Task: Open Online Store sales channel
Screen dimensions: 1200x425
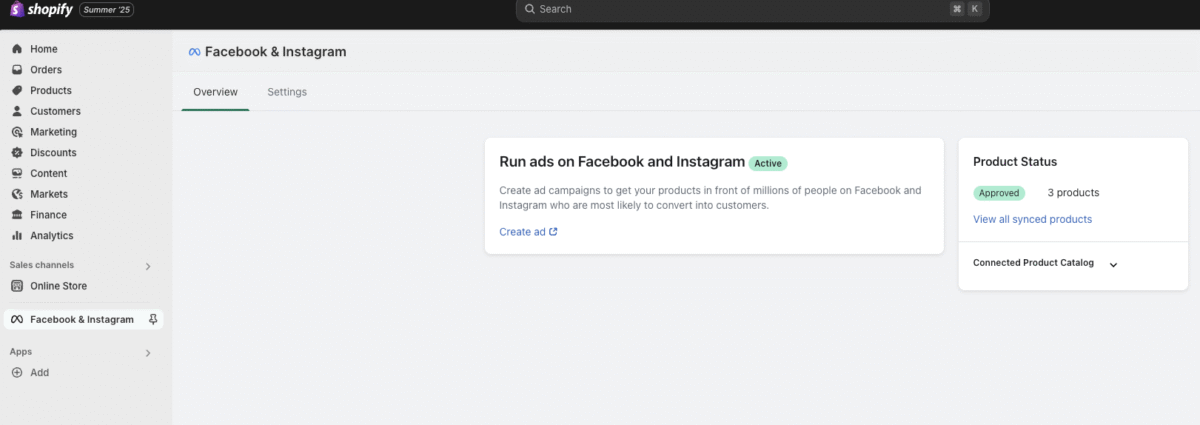Action: tap(58, 286)
